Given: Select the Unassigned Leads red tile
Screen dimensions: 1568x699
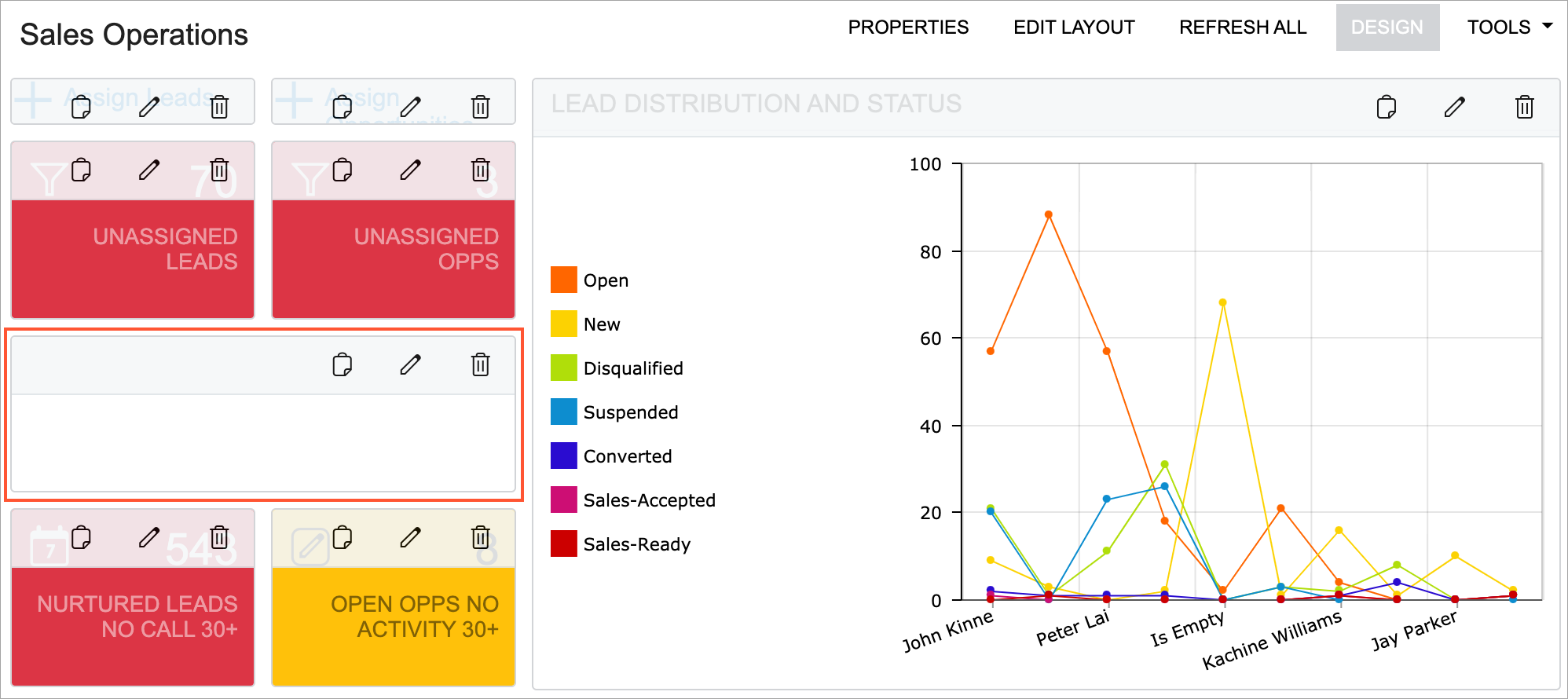Looking at the screenshot, I should click(133, 258).
